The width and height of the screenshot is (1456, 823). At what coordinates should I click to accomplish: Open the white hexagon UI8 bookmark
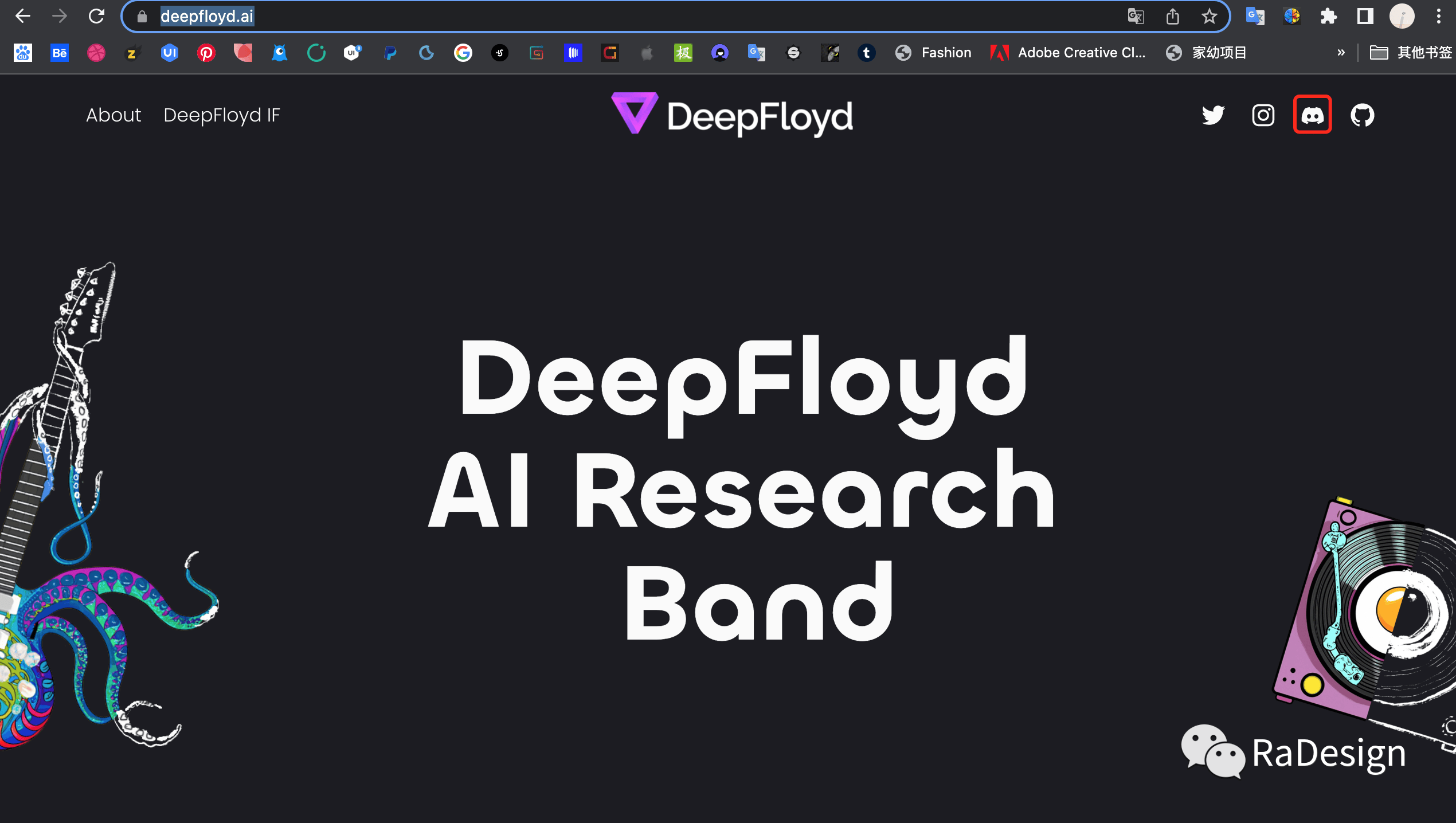(353, 53)
